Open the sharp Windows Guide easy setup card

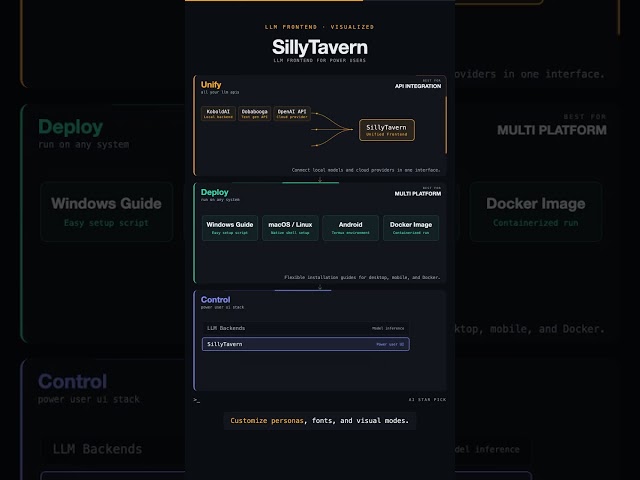click(x=230, y=228)
